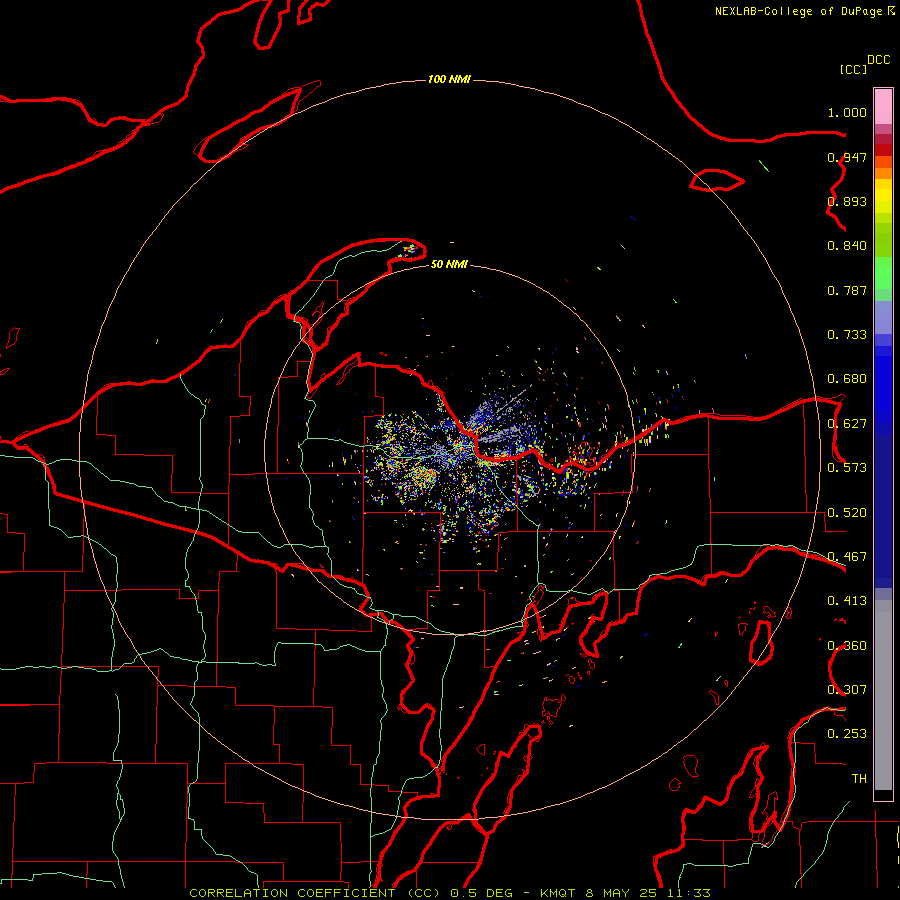Click the 0.360 scale value
The width and height of the screenshot is (900, 900).
click(847, 646)
